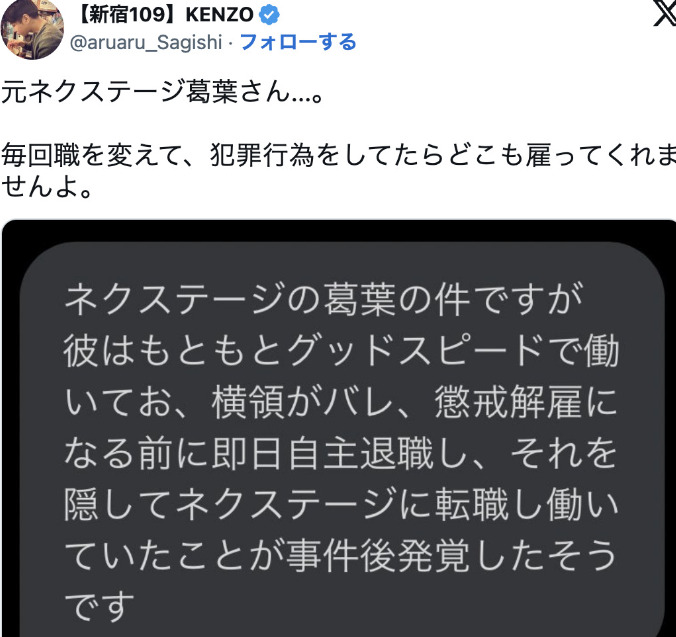Open the embedded image via its black top border
The width and height of the screenshot is (676, 637).
(x=339, y=230)
